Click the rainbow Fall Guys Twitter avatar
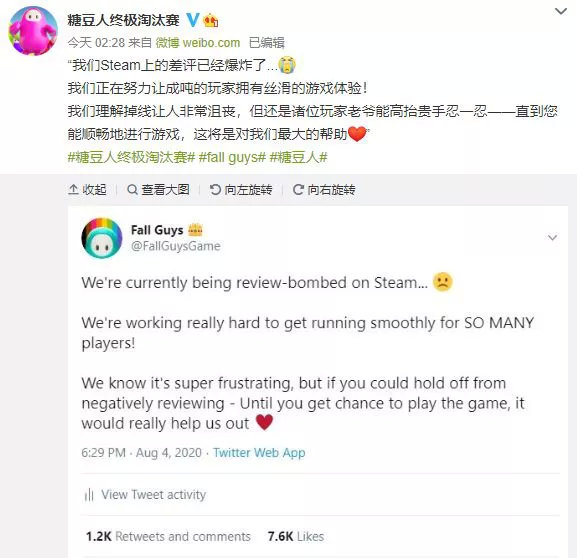 (x=102, y=238)
